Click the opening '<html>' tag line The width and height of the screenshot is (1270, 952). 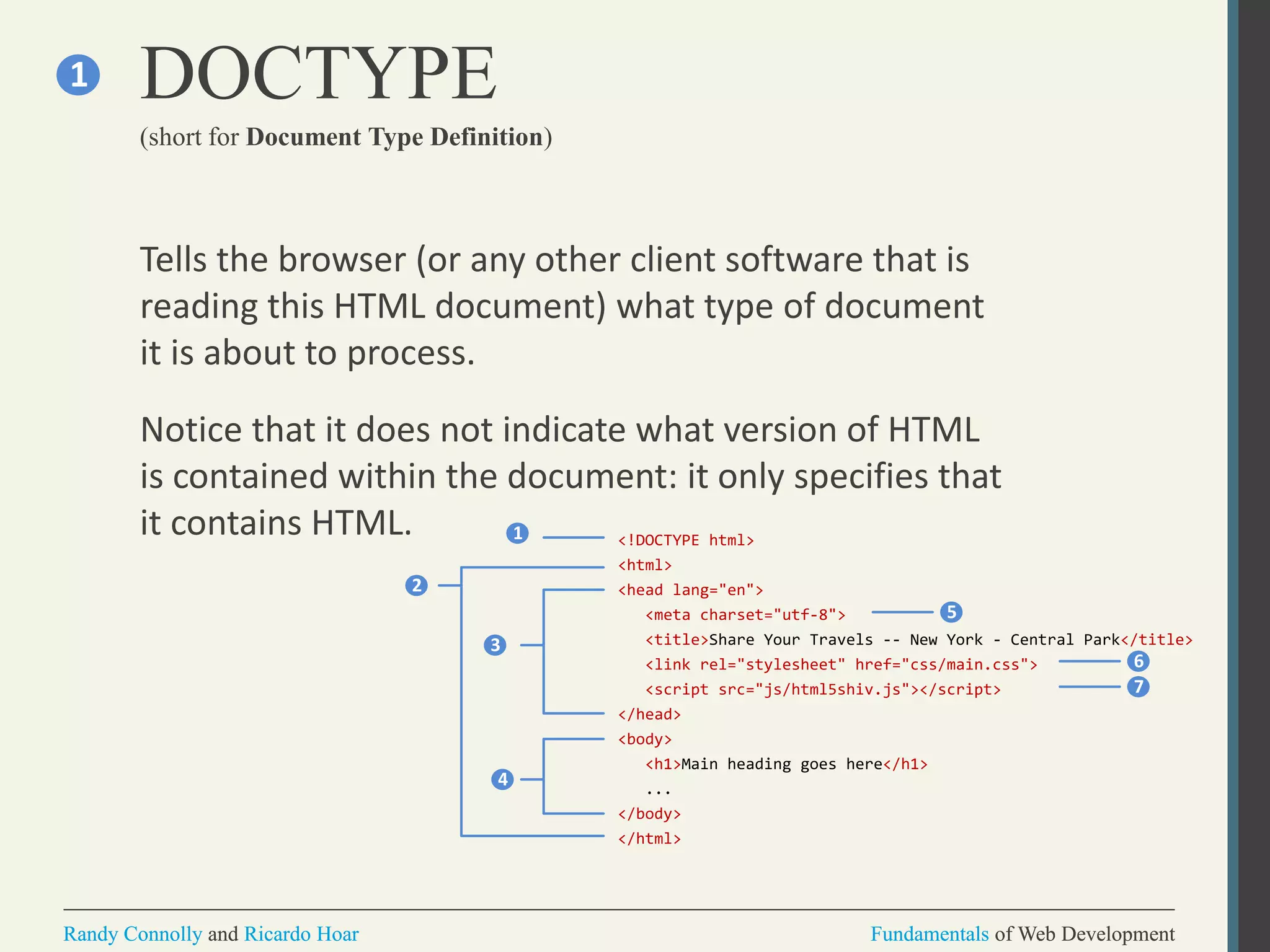(x=645, y=565)
